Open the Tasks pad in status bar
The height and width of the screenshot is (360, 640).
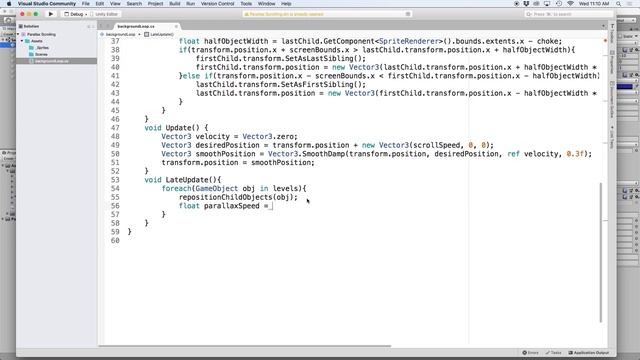(x=554, y=352)
